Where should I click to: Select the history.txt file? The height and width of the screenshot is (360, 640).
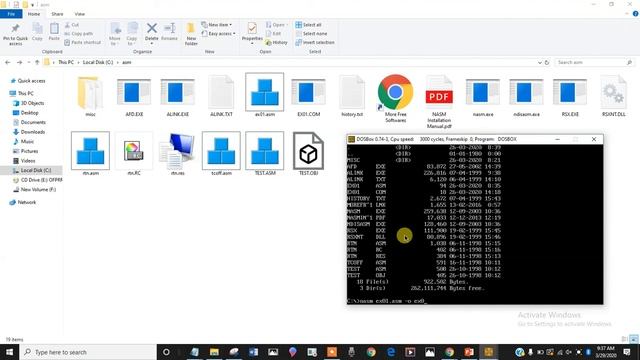click(x=352, y=96)
